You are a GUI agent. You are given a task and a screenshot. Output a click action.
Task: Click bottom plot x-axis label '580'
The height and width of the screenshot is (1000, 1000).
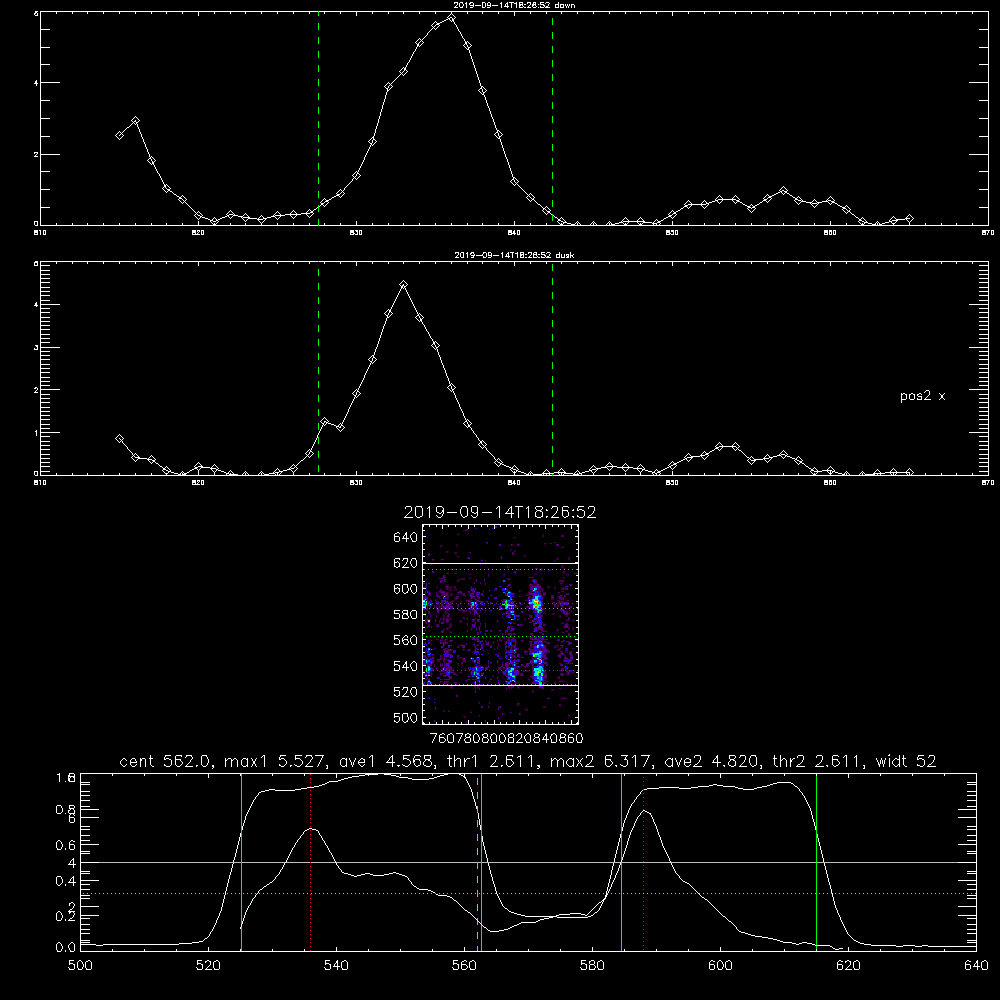[x=592, y=966]
